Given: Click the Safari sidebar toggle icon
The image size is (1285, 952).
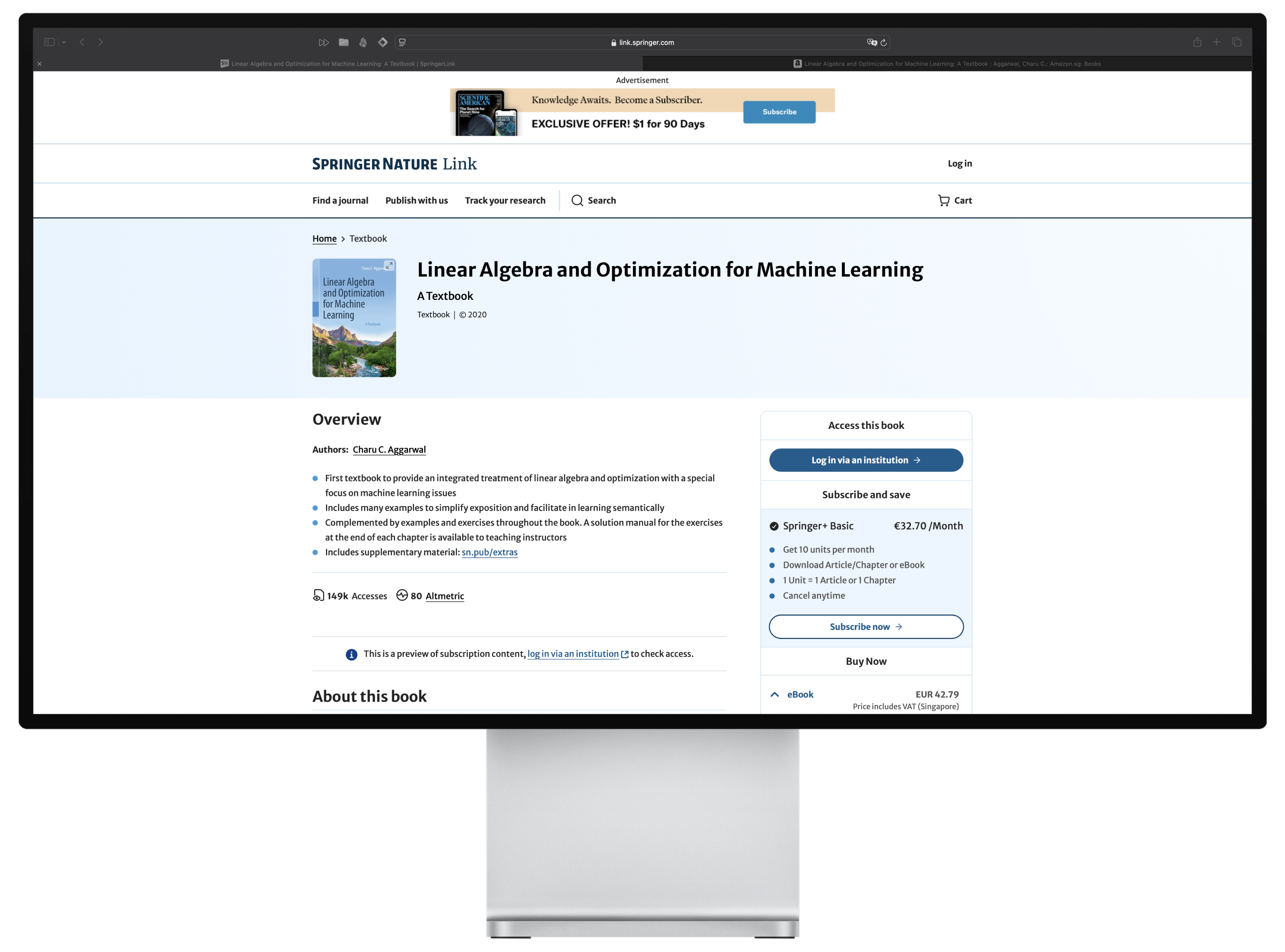Looking at the screenshot, I should click(x=49, y=42).
